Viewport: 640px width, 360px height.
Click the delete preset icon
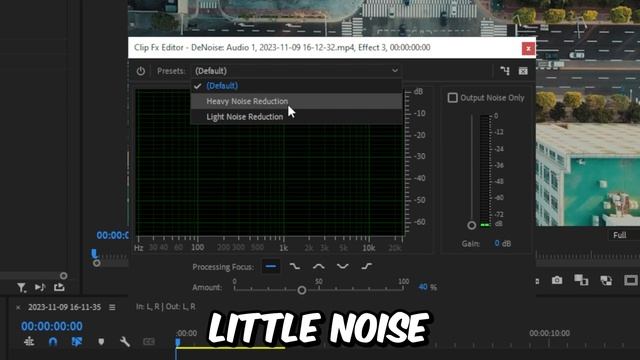523,71
